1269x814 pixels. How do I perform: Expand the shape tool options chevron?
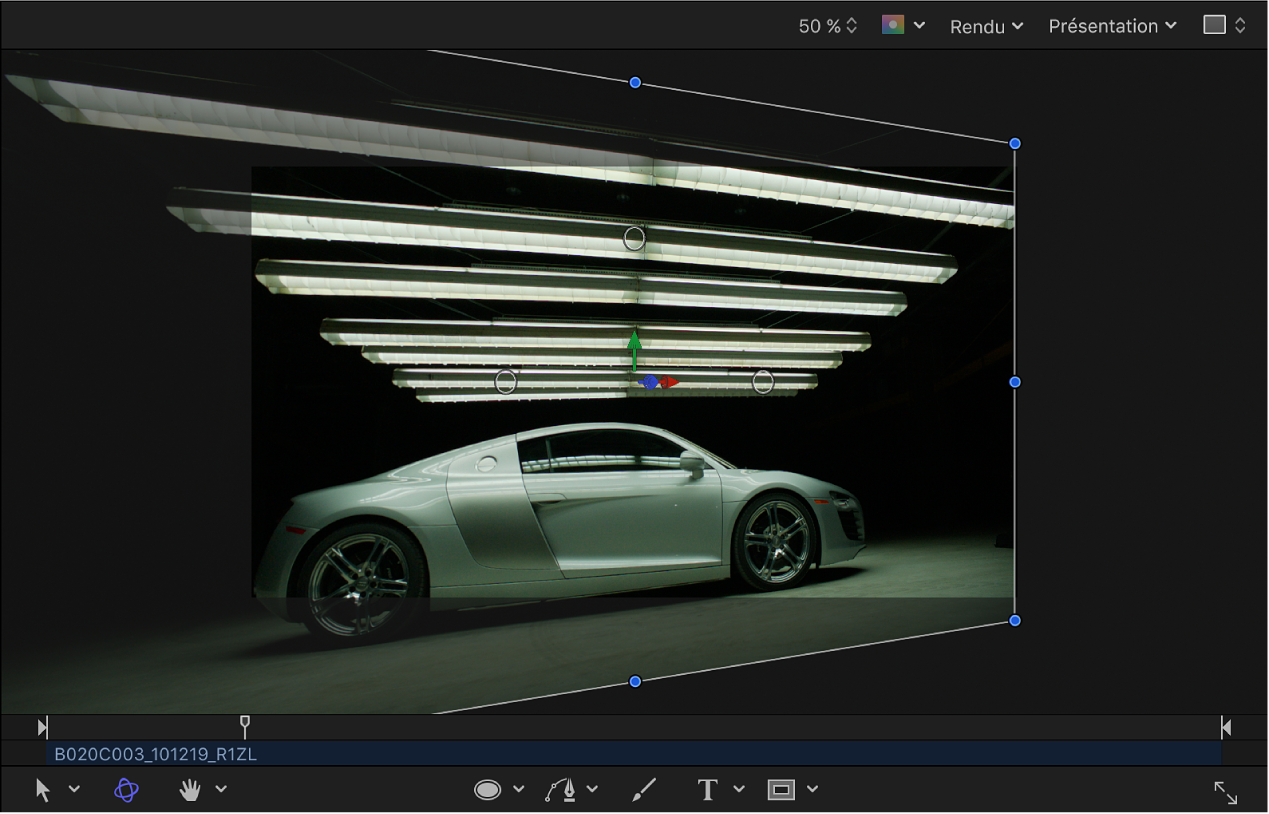(x=519, y=790)
